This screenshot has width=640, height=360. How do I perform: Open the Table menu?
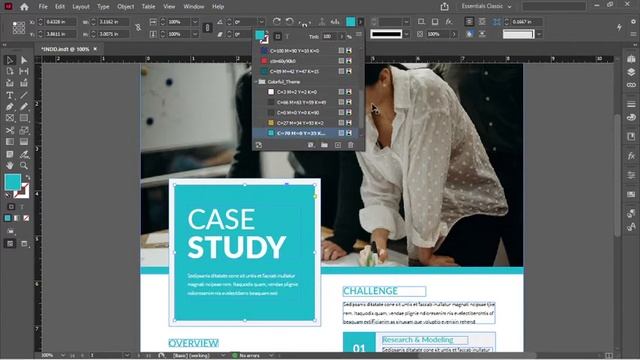pyautogui.click(x=148, y=7)
